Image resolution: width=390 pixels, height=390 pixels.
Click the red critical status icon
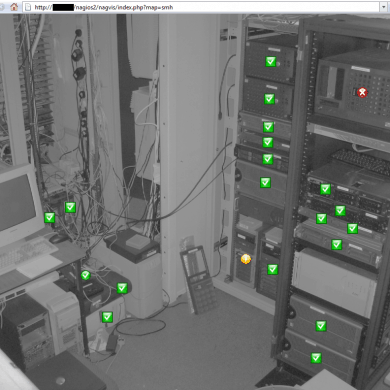click(x=362, y=92)
